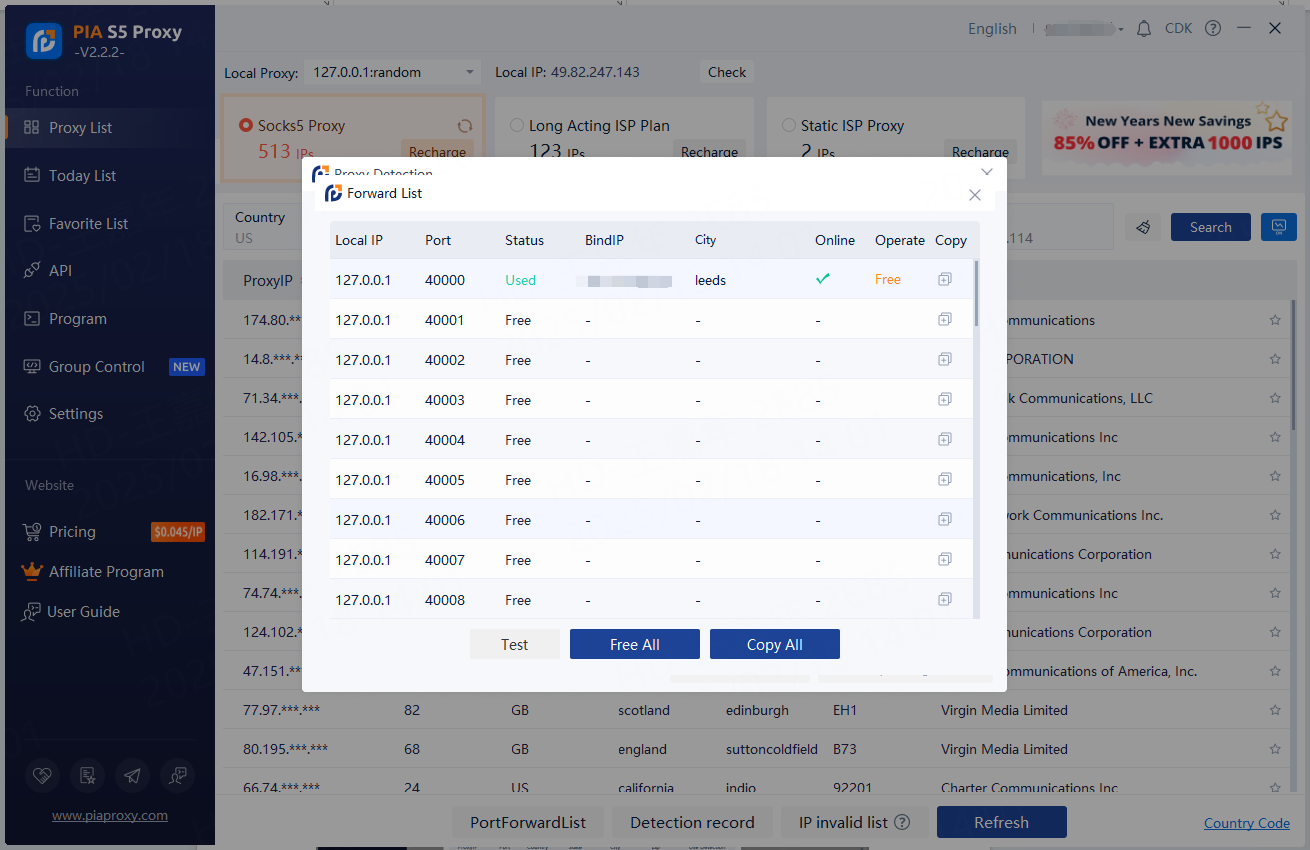Image resolution: width=1310 pixels, height=850 pixels.
Task: Open the handshake icon in sidebar footer
Action: click(40, 775)
